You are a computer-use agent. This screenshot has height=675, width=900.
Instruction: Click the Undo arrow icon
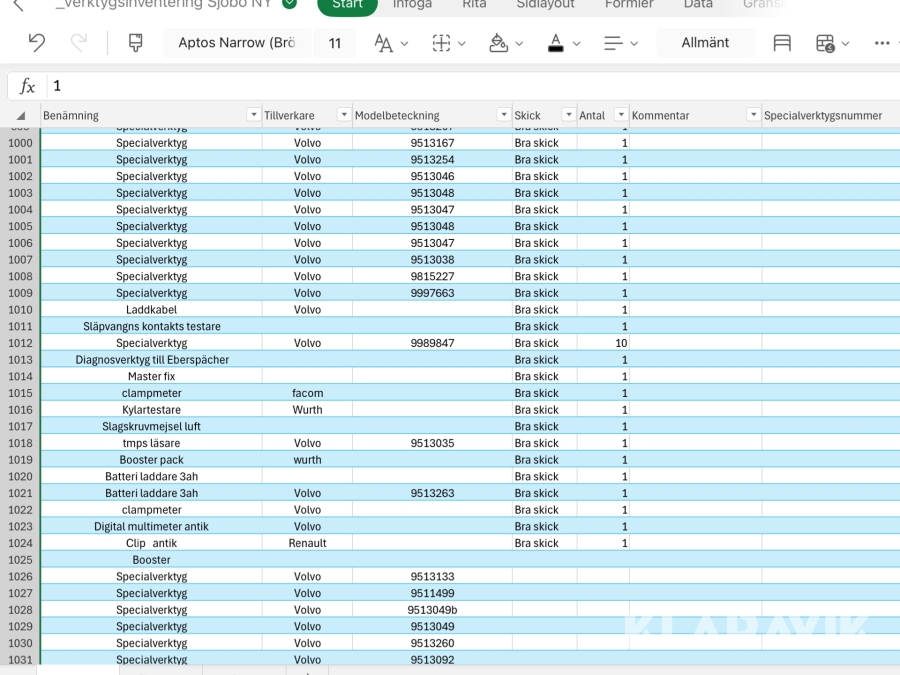click(37, 43)
